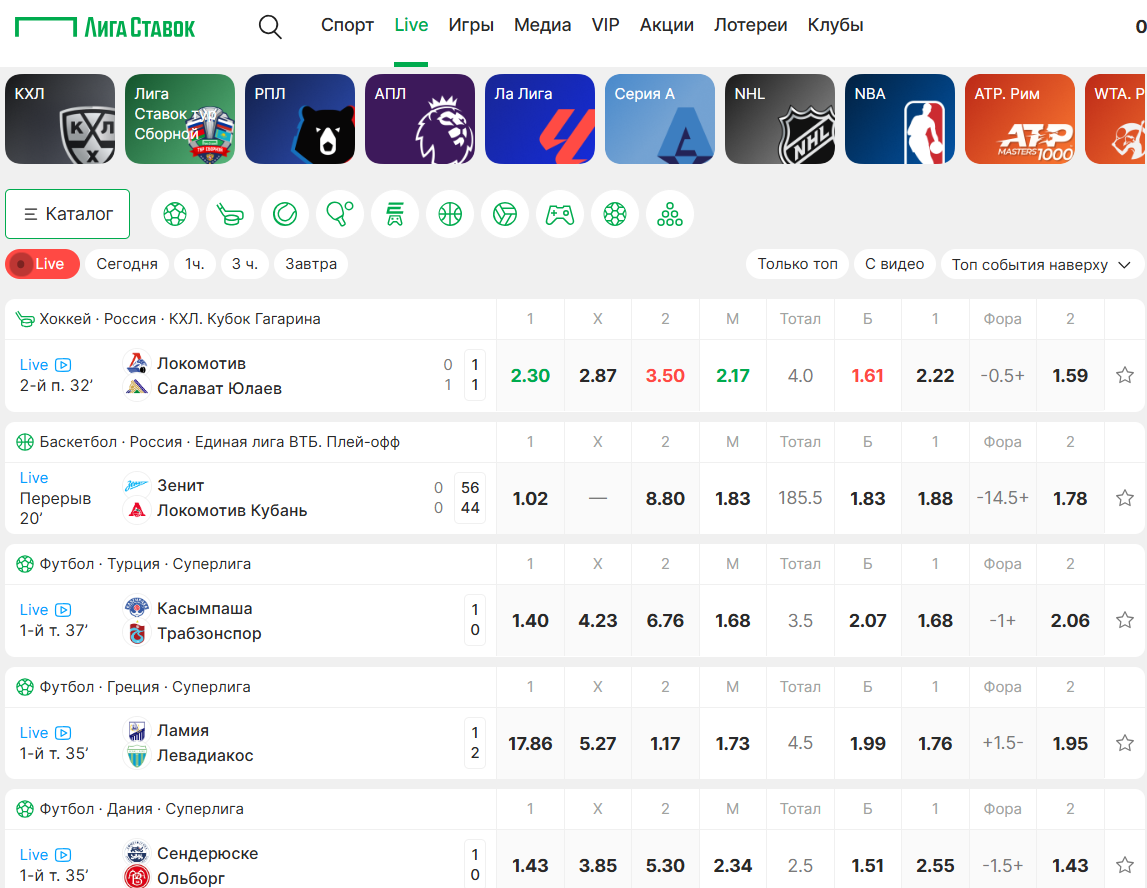Open the Лига Ставок Сборной tile

[x=180, y=118]
